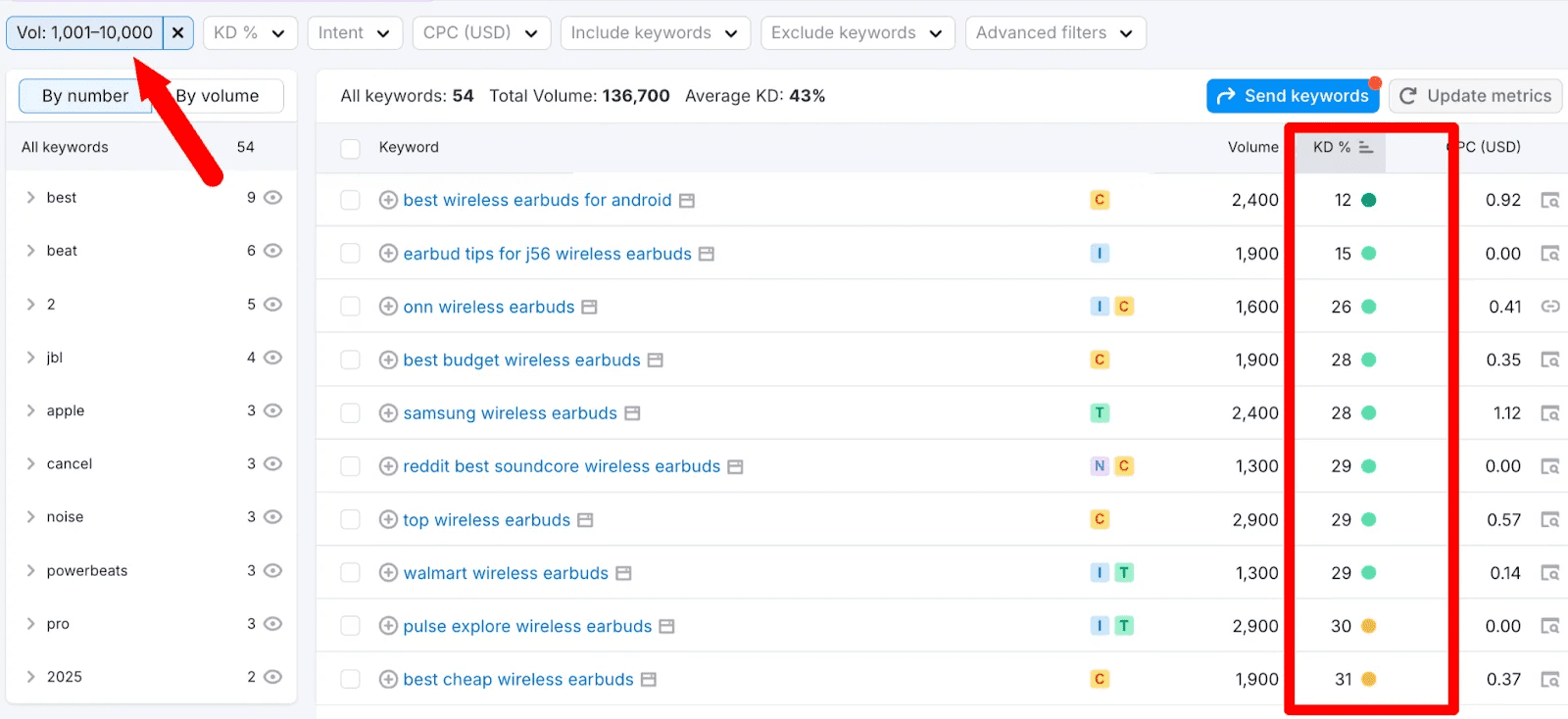
Task: Expand the 'powerbeats' keyword group
Action: [x=30, y=571]
